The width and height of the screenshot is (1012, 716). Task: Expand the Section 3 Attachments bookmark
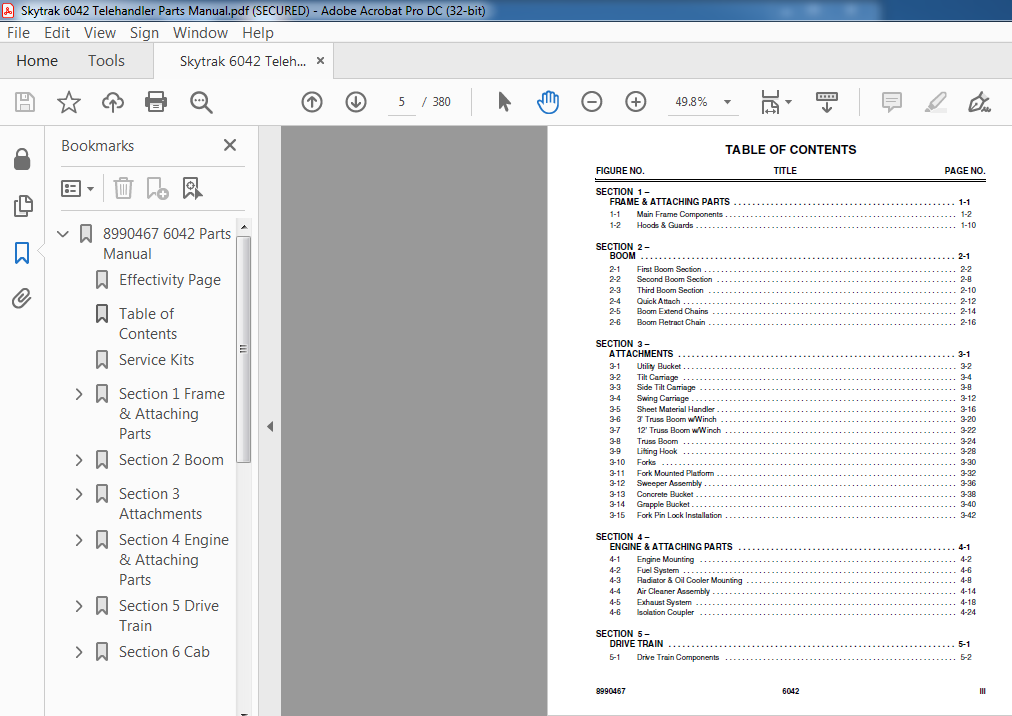tap(79, 494)
